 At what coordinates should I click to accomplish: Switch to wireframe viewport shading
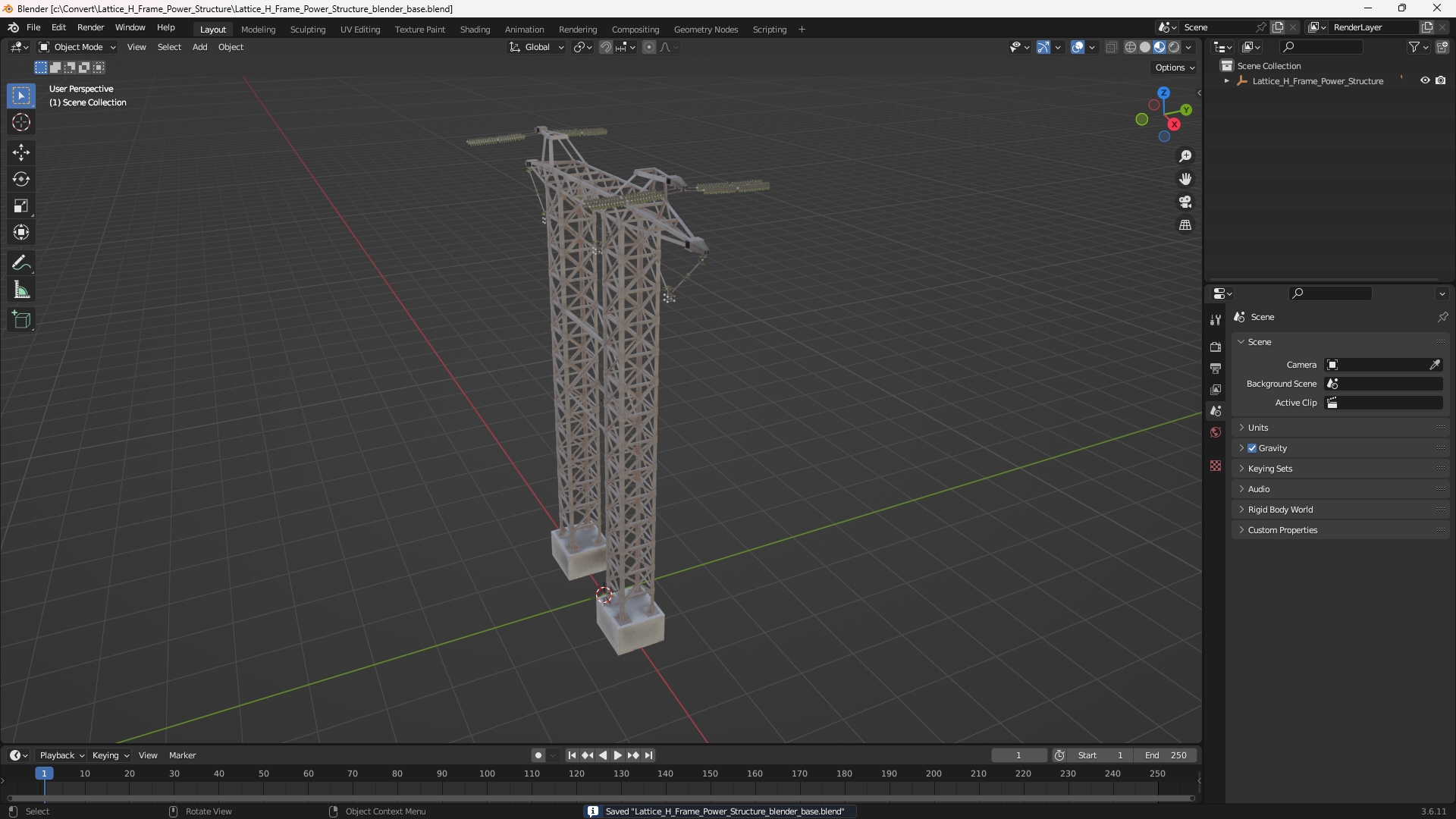point(1131,47)
